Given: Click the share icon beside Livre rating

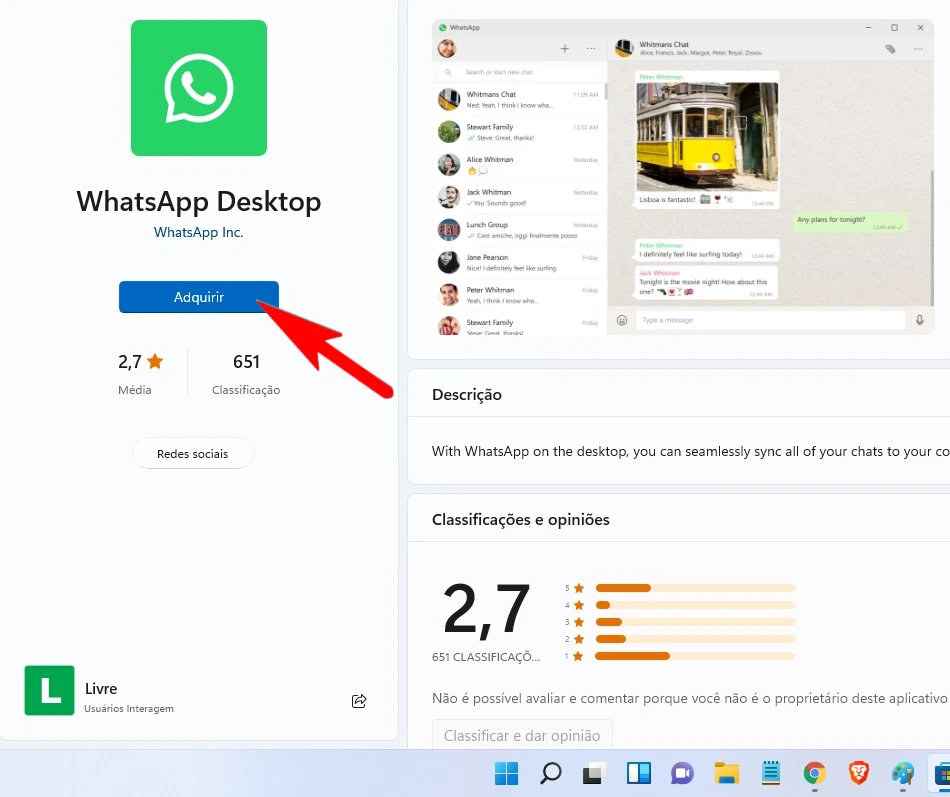Looking at the screenshot, I should click(359, 701).
